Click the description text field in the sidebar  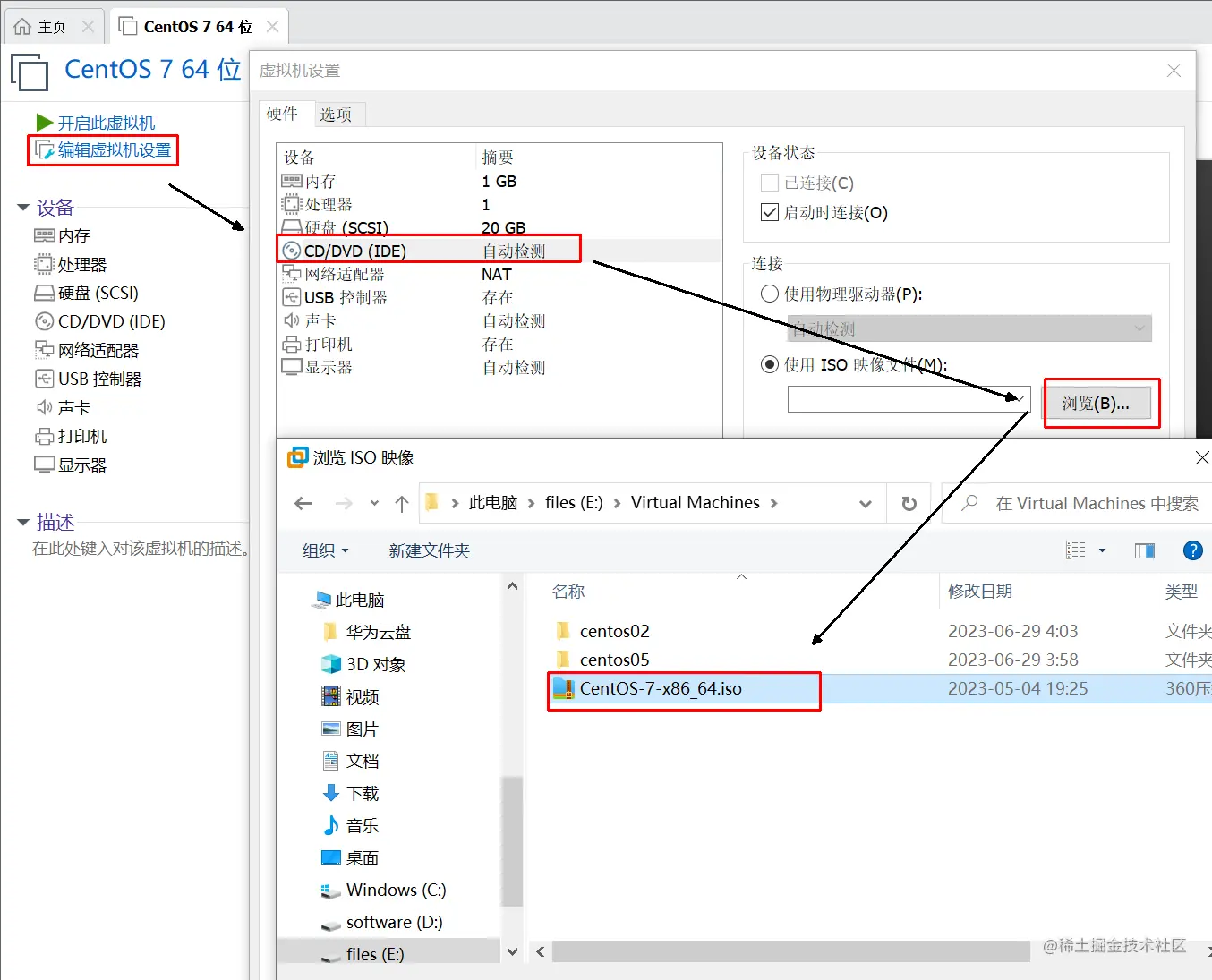coord(141,548)
